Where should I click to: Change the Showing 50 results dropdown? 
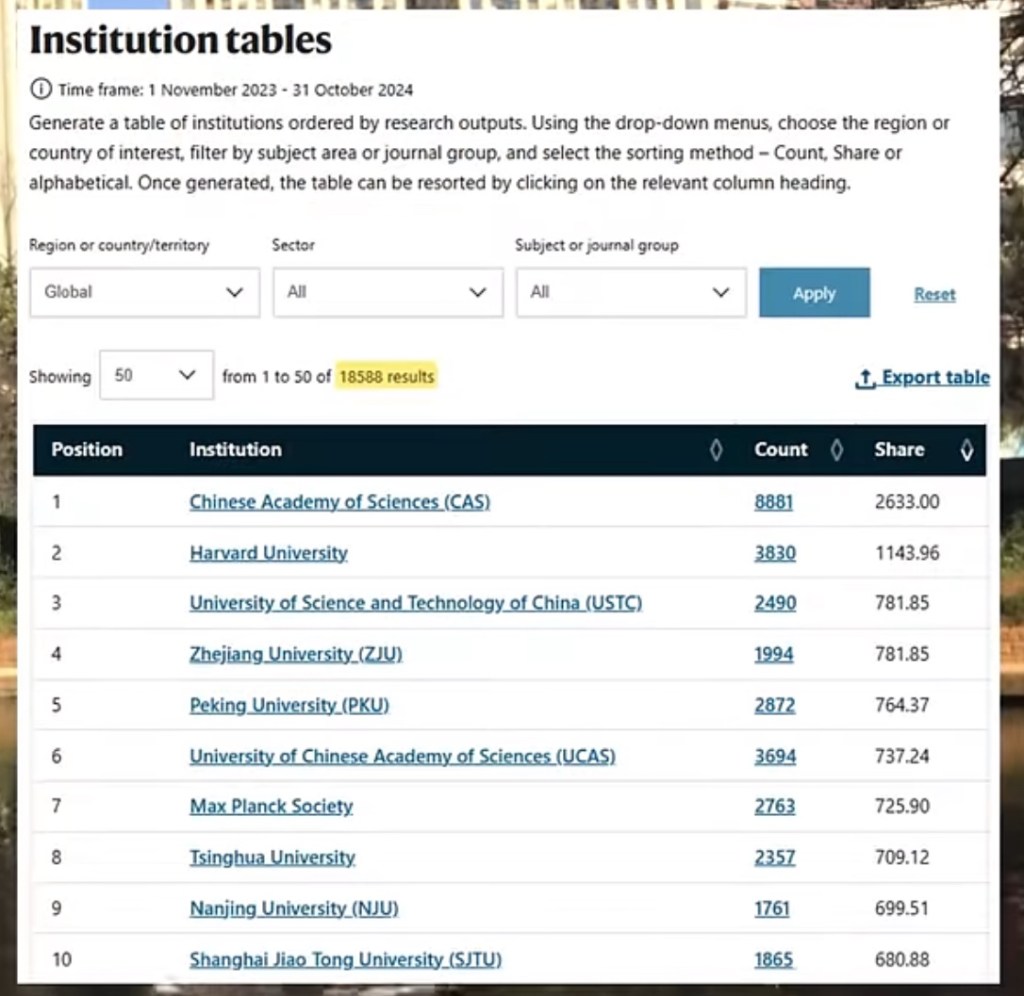[156, 375]
